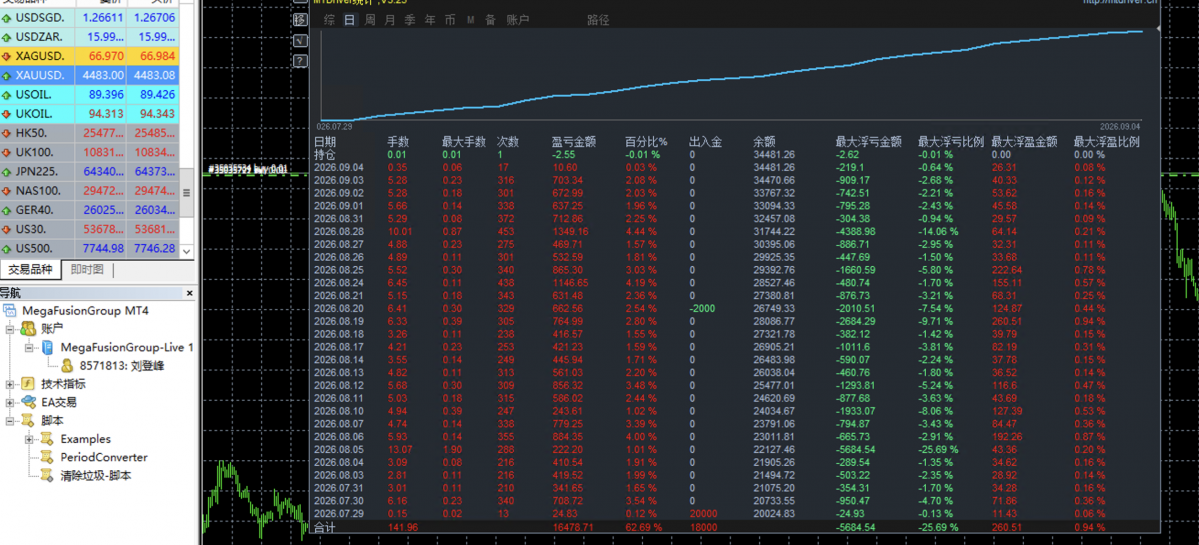Click the down arrow icon beside NAS100

(x=7, y=191)
